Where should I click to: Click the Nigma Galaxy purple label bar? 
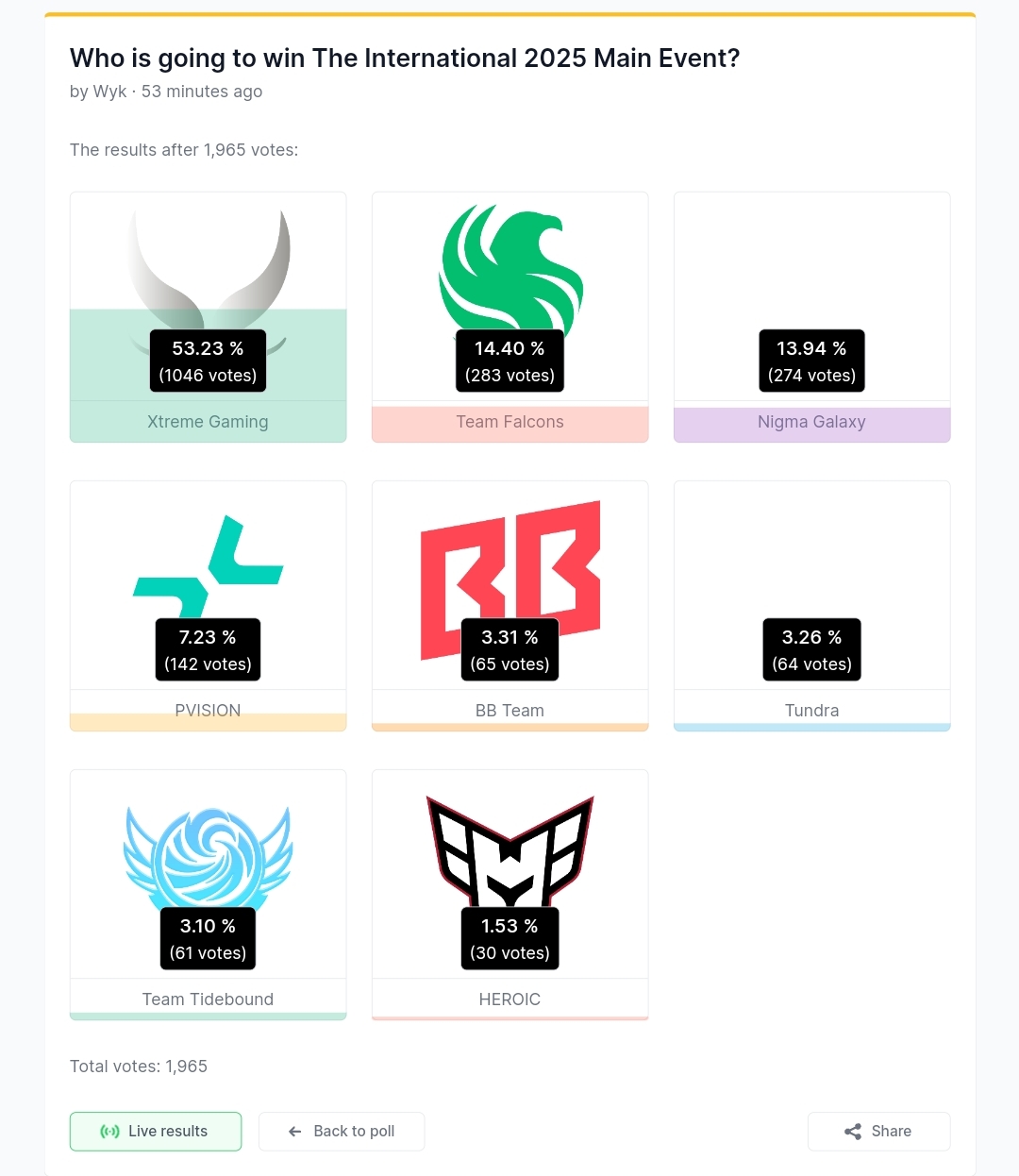pyautogui.click(x=812, y=424)
